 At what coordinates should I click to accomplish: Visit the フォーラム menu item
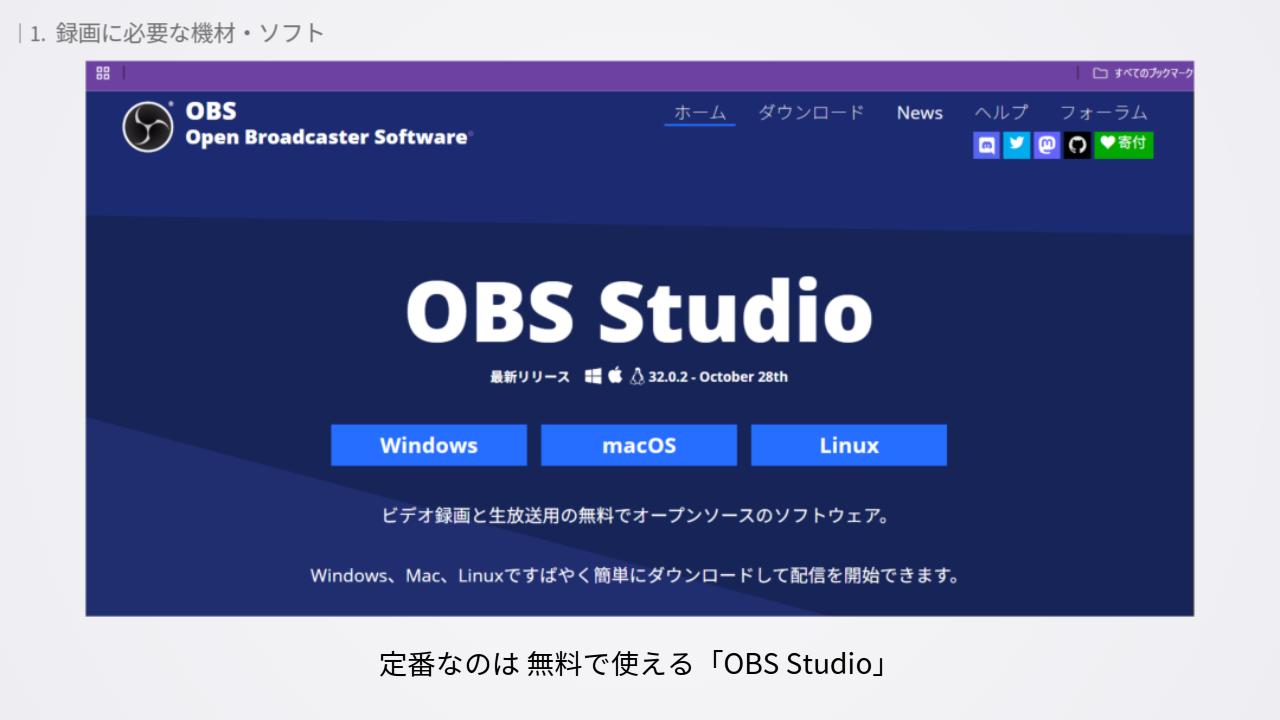[1104, 113]
